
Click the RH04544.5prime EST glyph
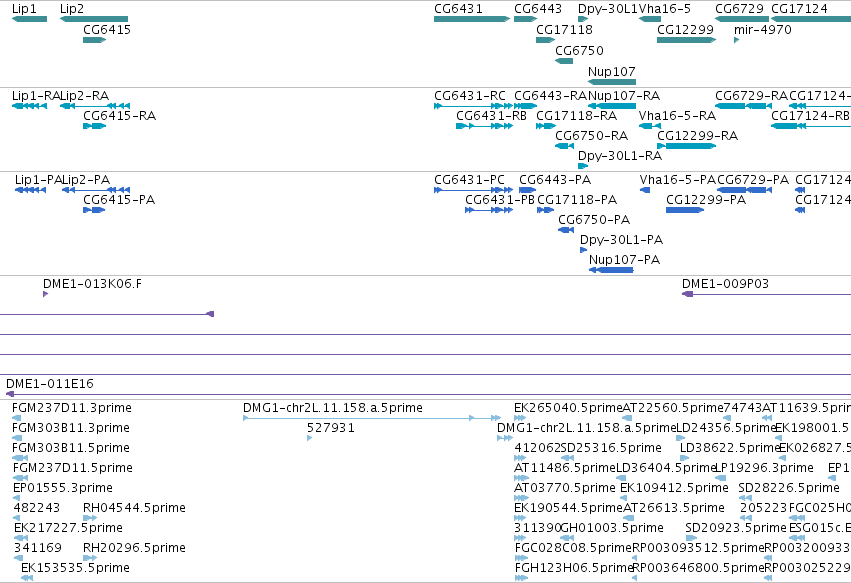[90, 518]
